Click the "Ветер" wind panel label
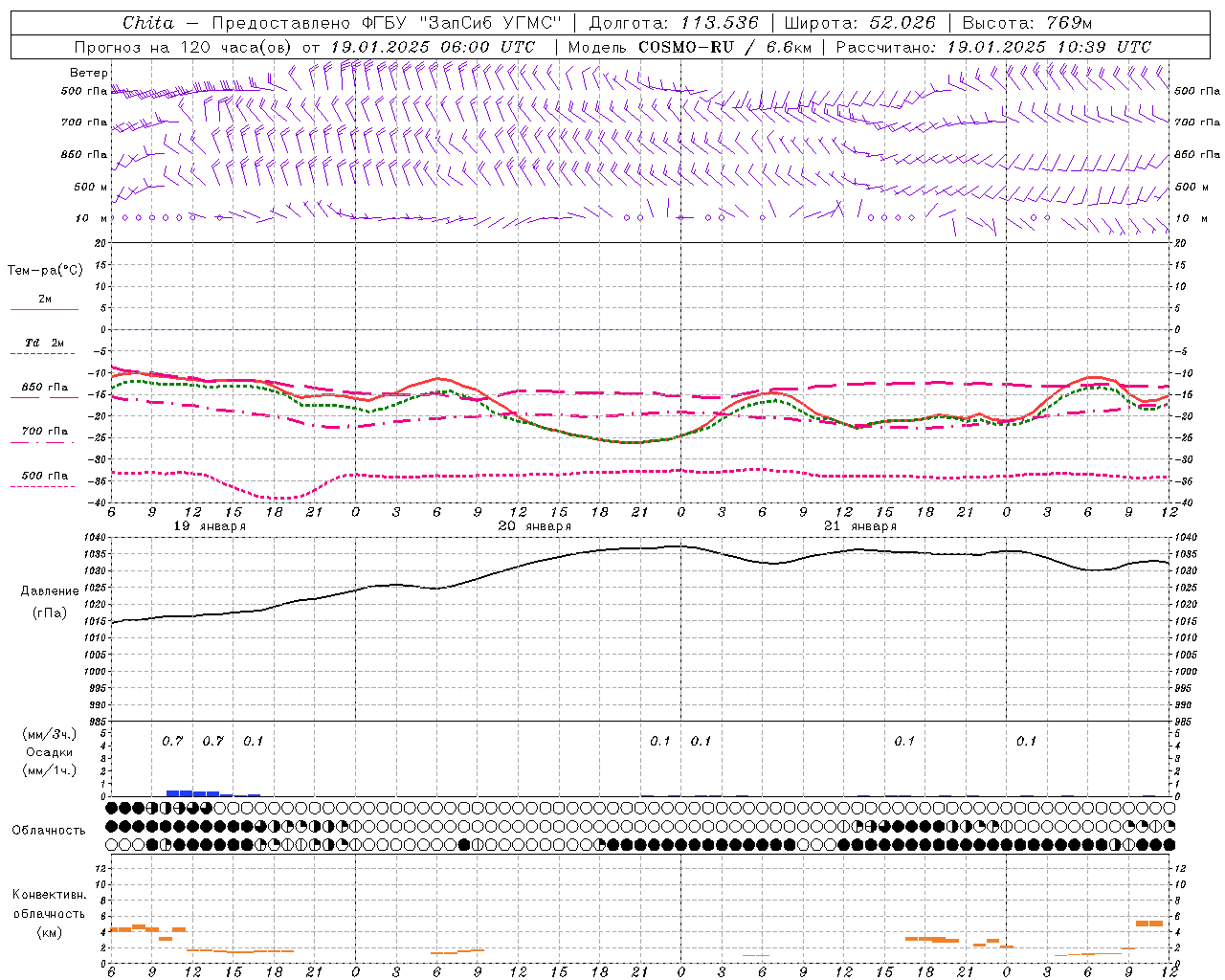Image resolution: width=1225 pixels, height=980 pixels. click(x=89, y=73)
